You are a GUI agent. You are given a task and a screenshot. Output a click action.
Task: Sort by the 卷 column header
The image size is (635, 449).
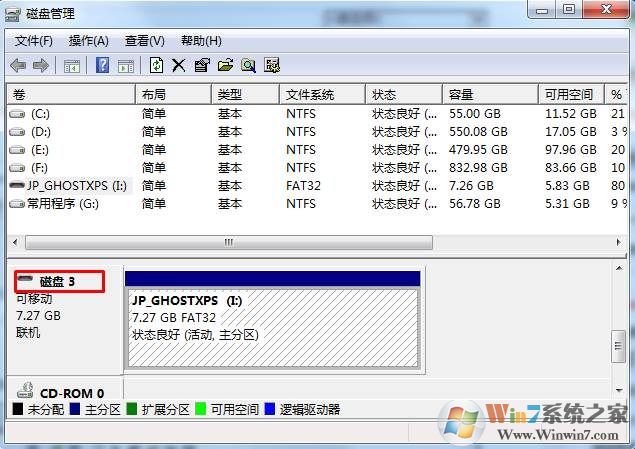[71, 95]
